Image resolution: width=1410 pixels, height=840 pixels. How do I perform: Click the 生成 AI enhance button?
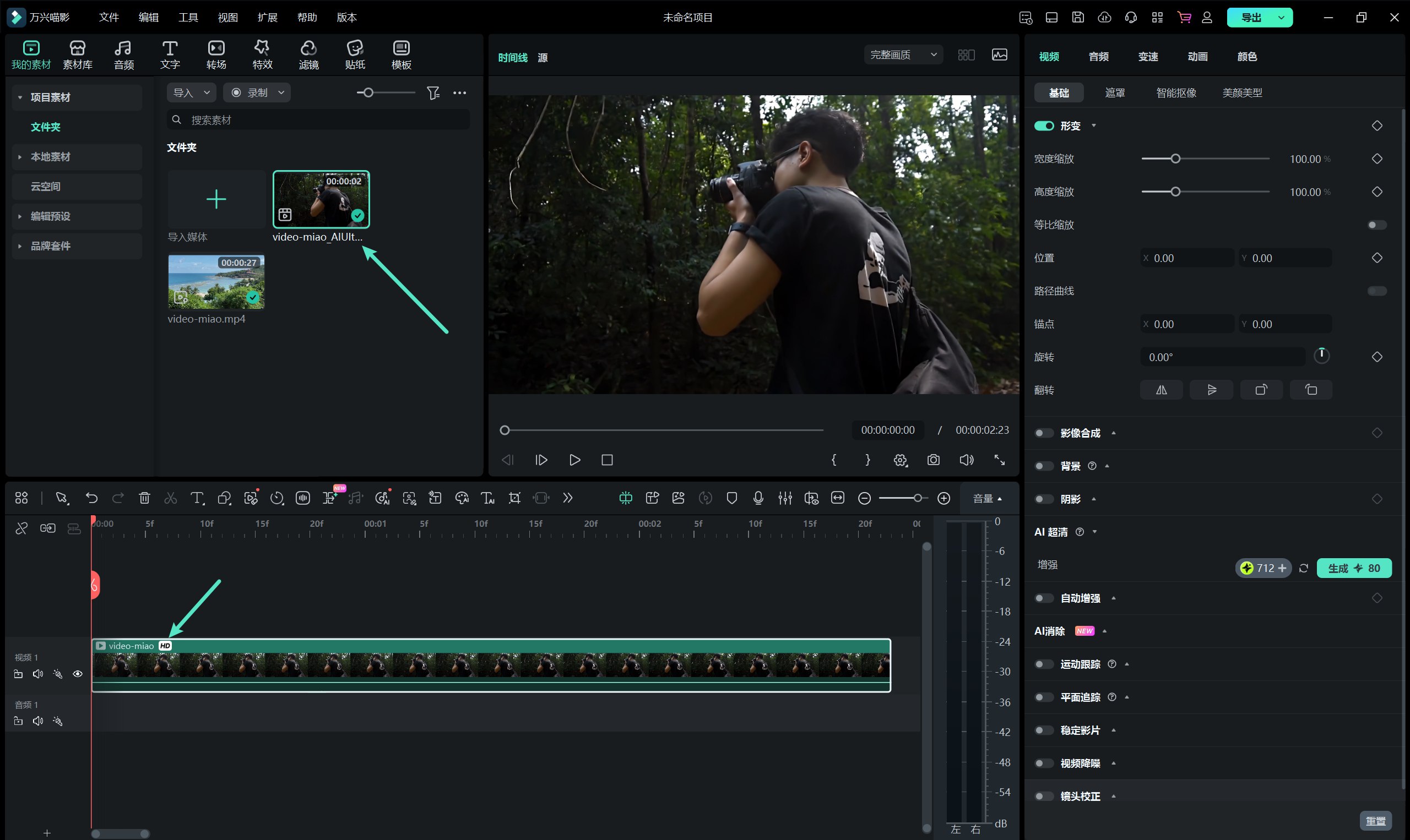click(1353, 568)
